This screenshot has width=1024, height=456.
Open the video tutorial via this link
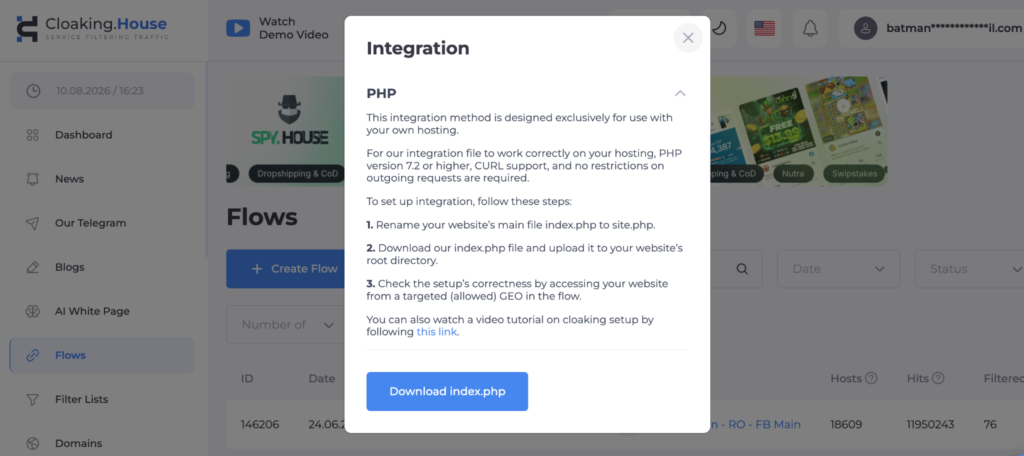point(437,332)
